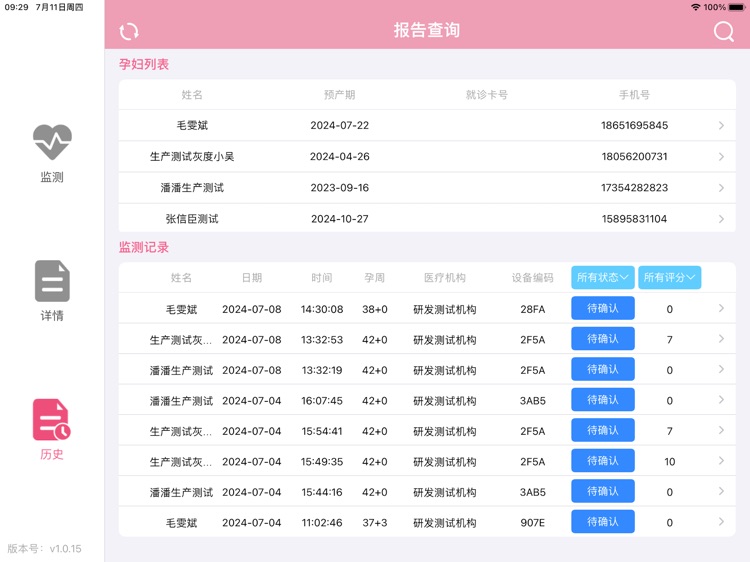Select device code 3AB5 in 16:07:45 row
750x562 pixels.
tap(532, 401)
